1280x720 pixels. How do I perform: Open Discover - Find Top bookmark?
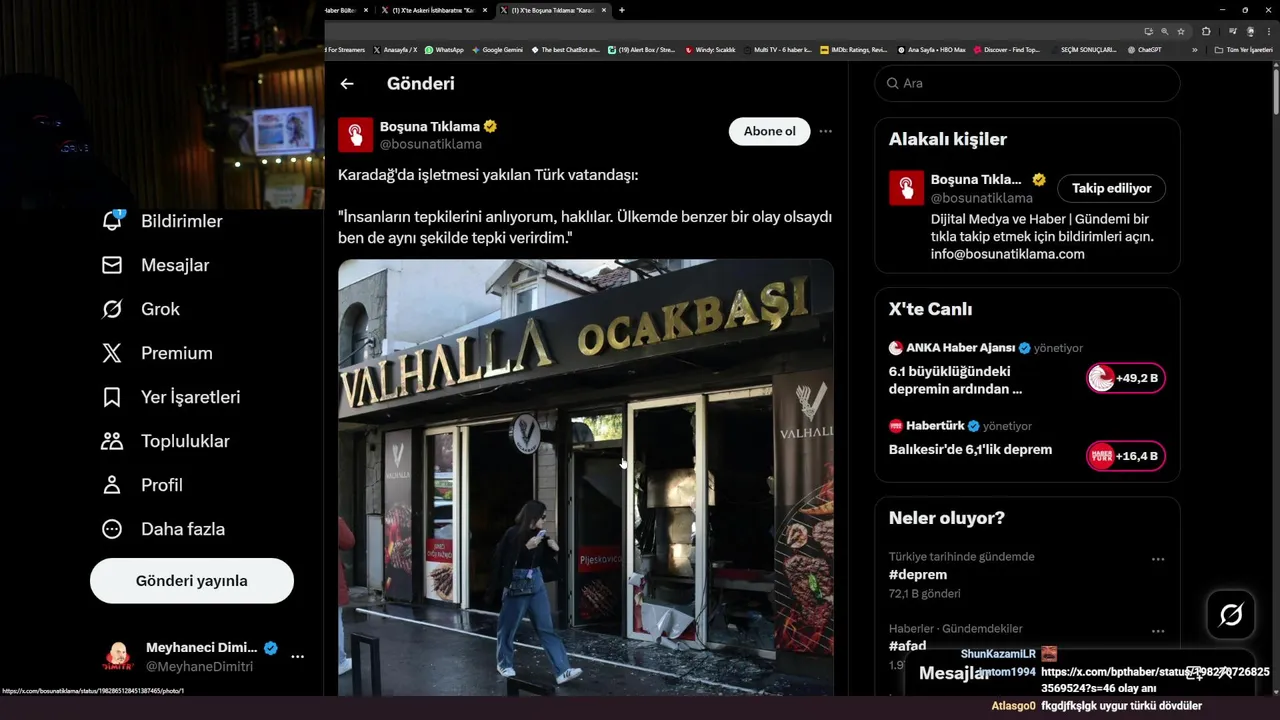pyautogui.click(x=1007, y=49)
